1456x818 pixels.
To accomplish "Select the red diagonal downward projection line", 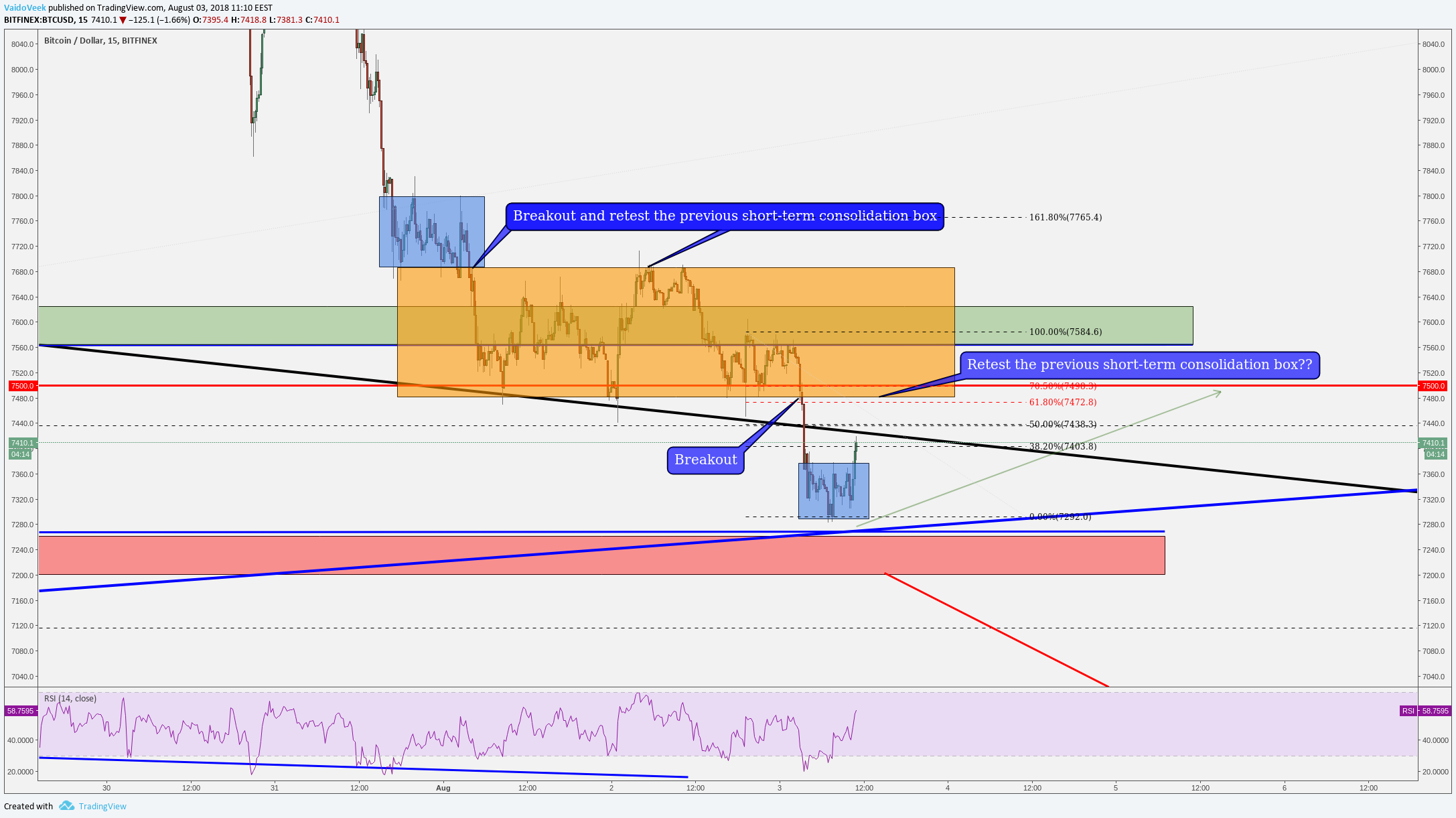I will click(997, 630).
